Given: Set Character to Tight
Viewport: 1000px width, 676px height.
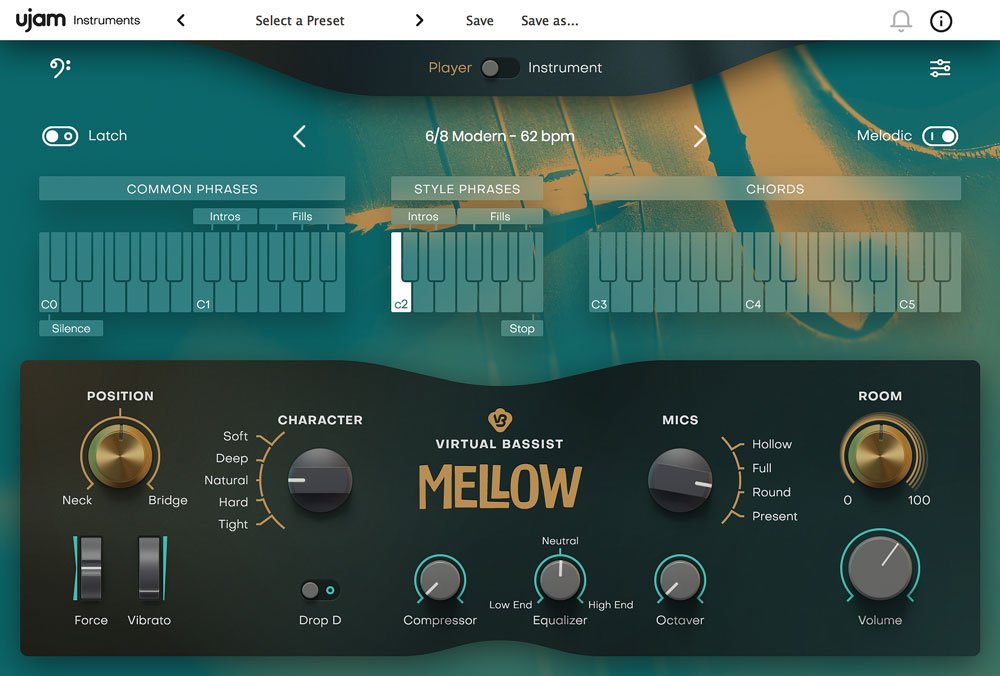Looking at the screenshot, I should pos(233,524).
